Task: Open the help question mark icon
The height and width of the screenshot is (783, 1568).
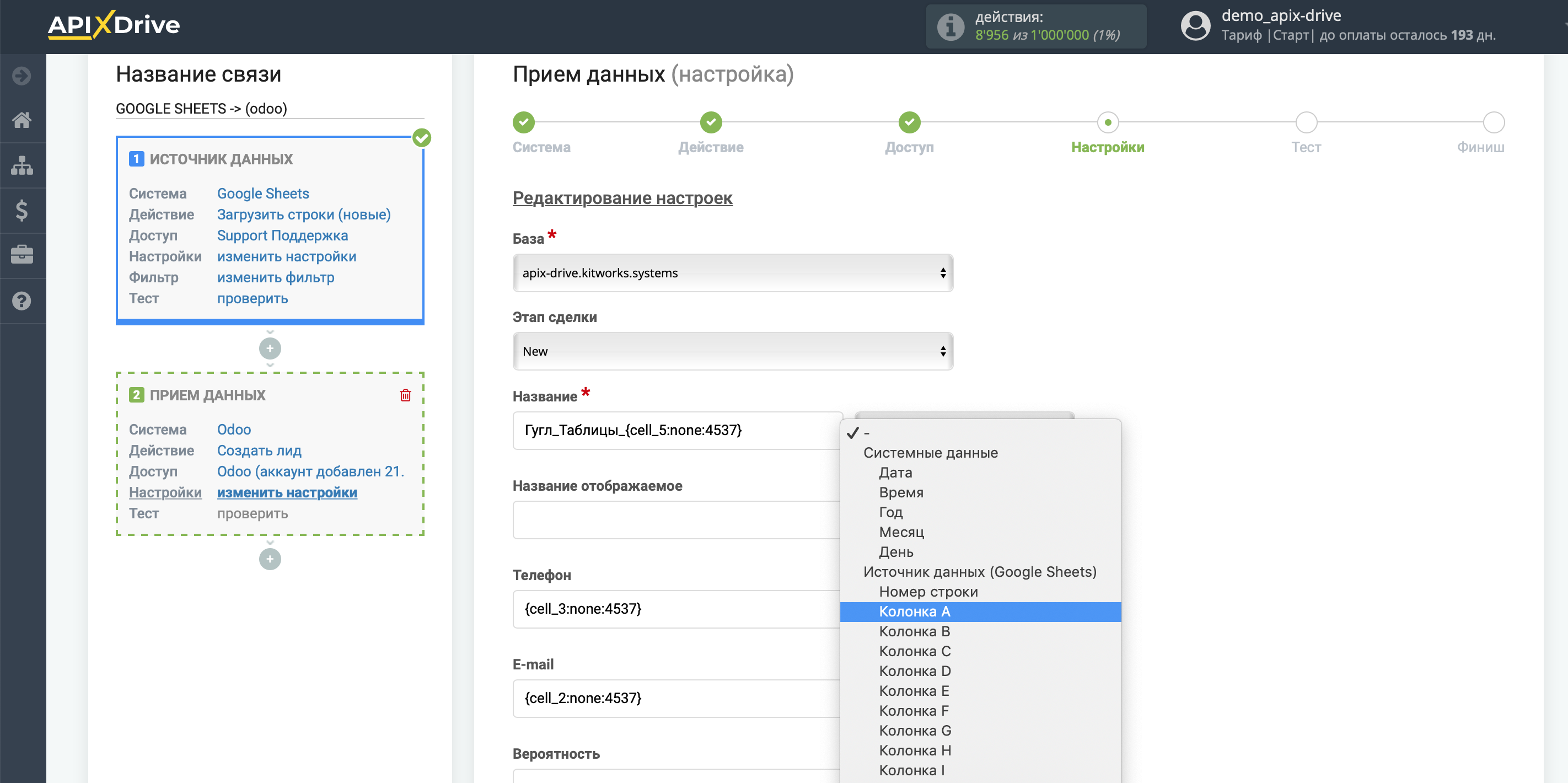Action: click(x=22, y=301)
